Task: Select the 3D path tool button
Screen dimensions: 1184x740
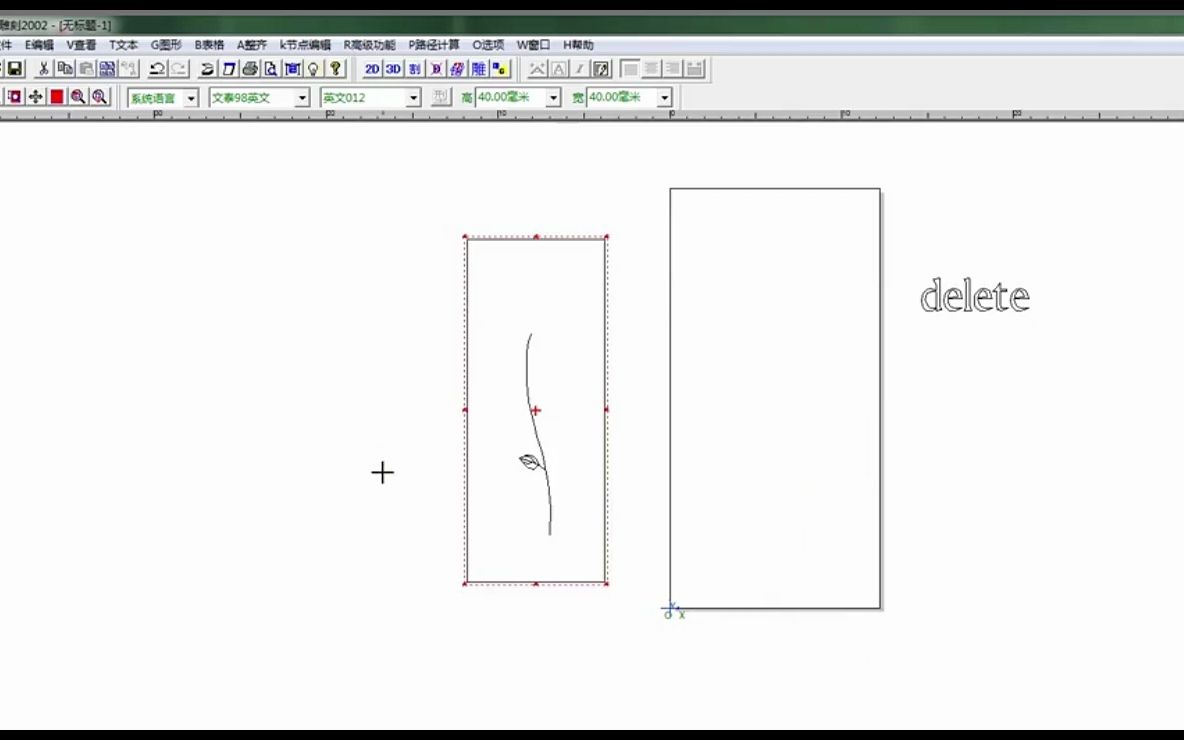Action: click(x=393, y=69)
